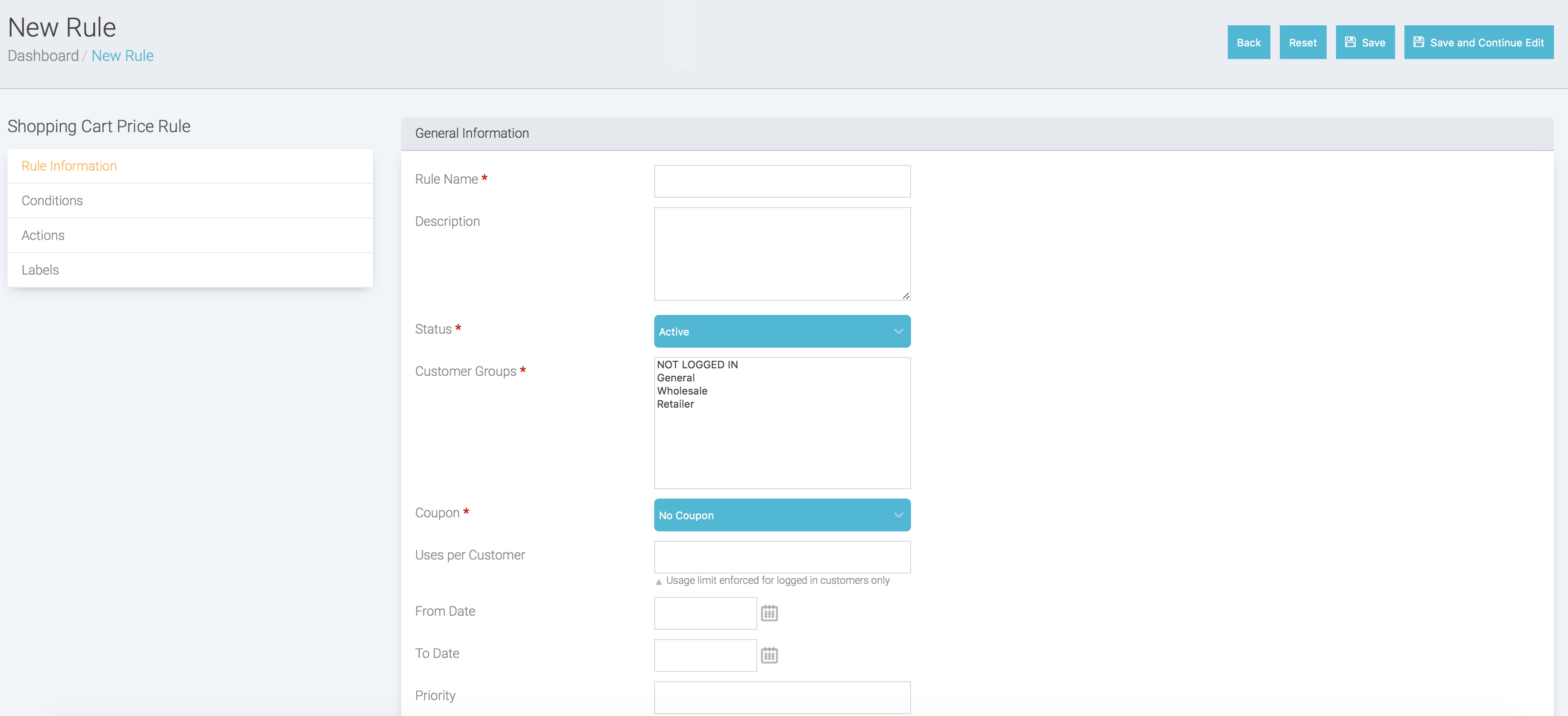Open the To Date calendar picker

(x=769, y=655)
